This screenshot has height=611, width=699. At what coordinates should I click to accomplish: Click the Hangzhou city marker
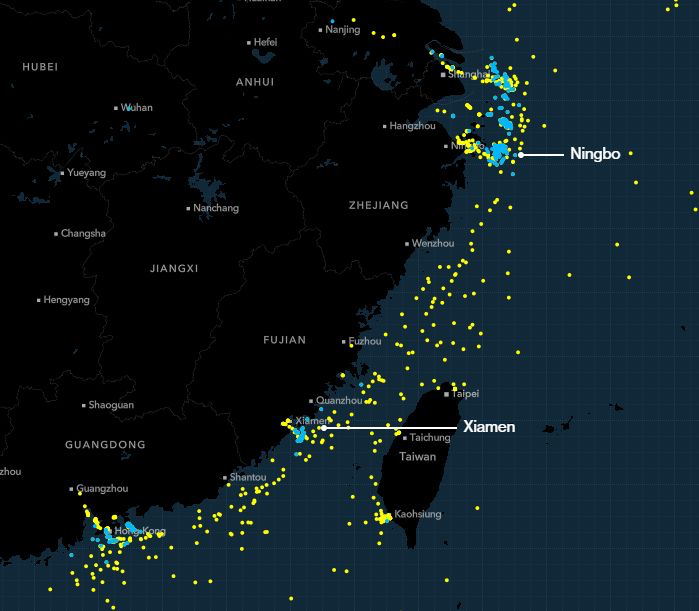[x=385, y=126]
